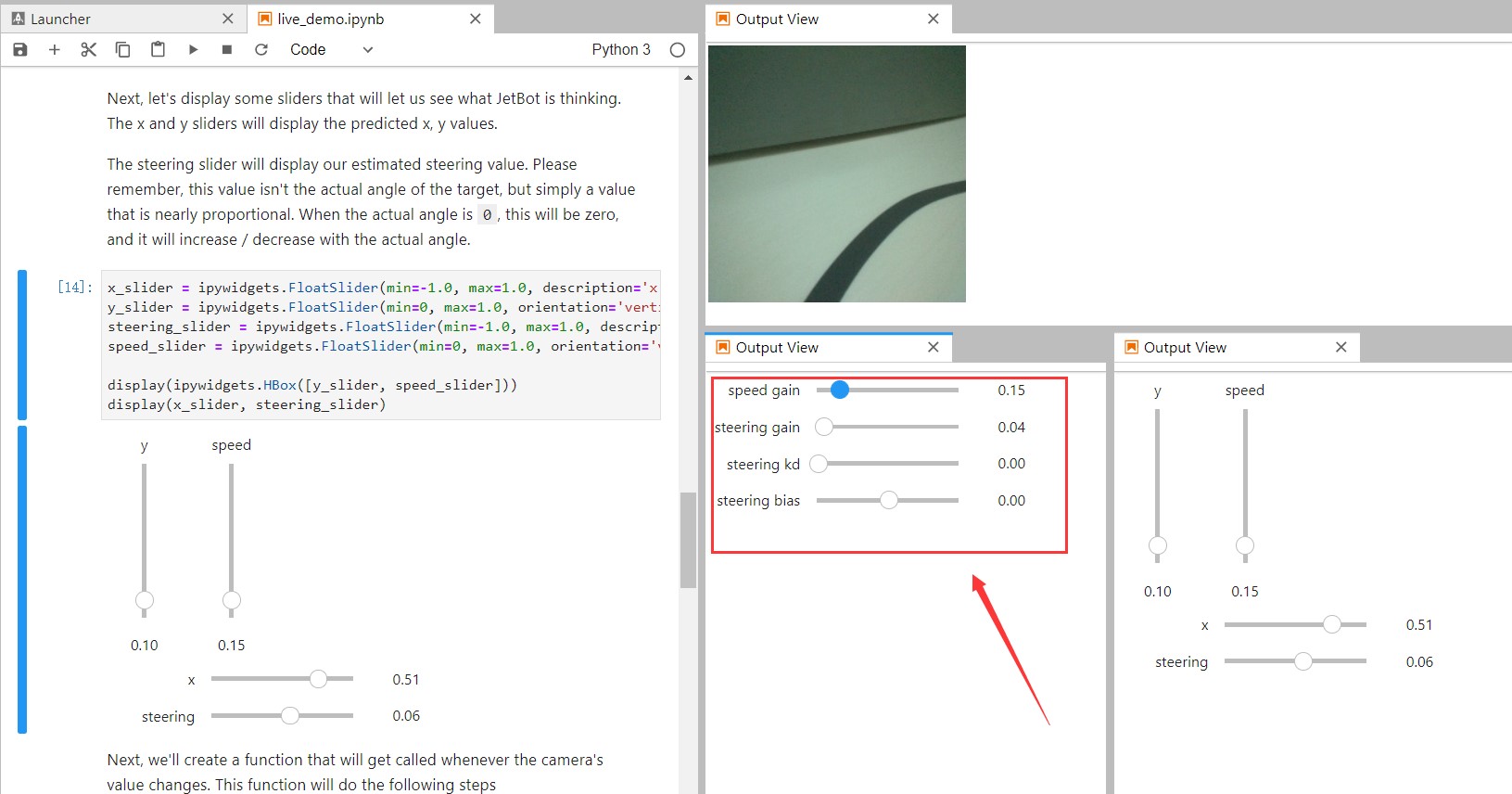Stop the kernel with square icon
The image size is (1512, 794).
click(227, 49)
